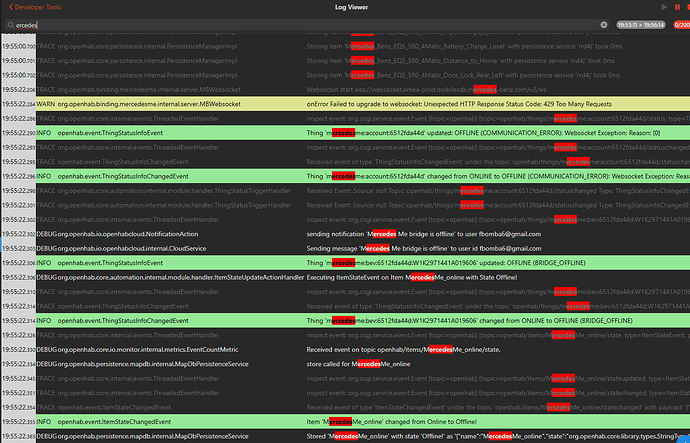
Task: Click the 'Door_Lock_Rear_Left' storing item log entry
Action: [x=463, y=75]
